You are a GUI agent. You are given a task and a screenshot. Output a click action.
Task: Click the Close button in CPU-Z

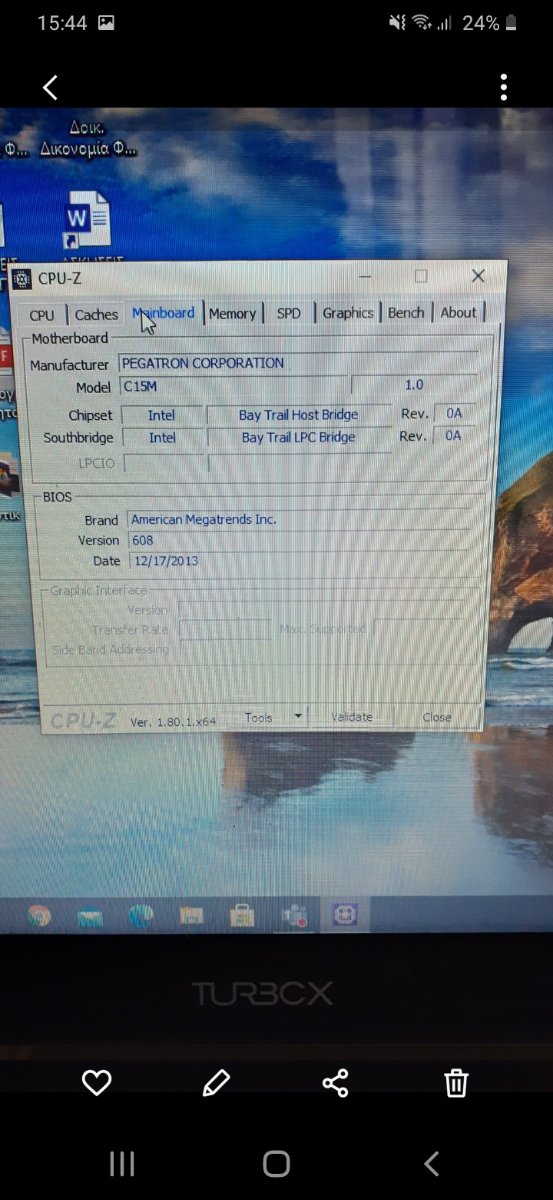click(437, 717)
